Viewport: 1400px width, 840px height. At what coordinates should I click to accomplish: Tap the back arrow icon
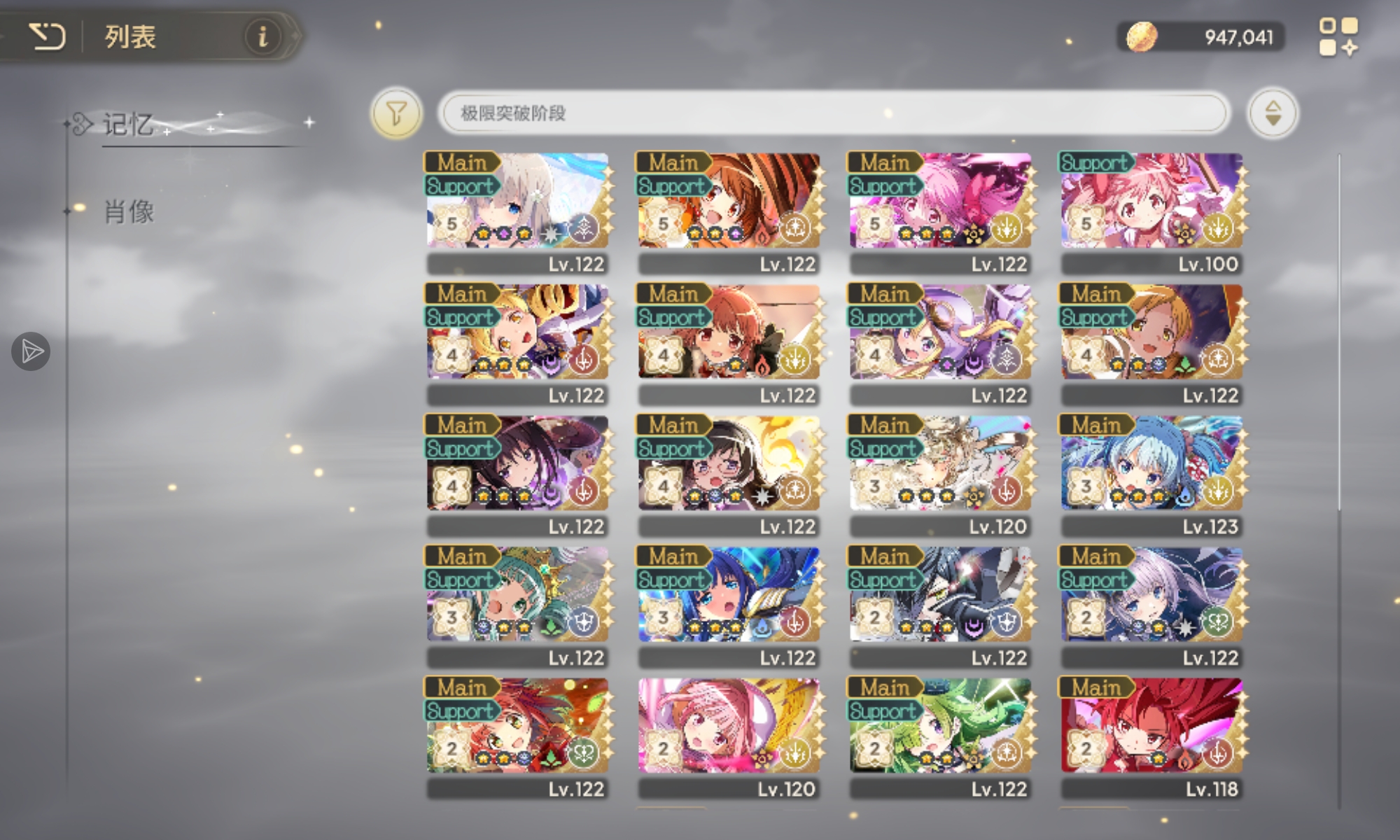coord(48,36)
